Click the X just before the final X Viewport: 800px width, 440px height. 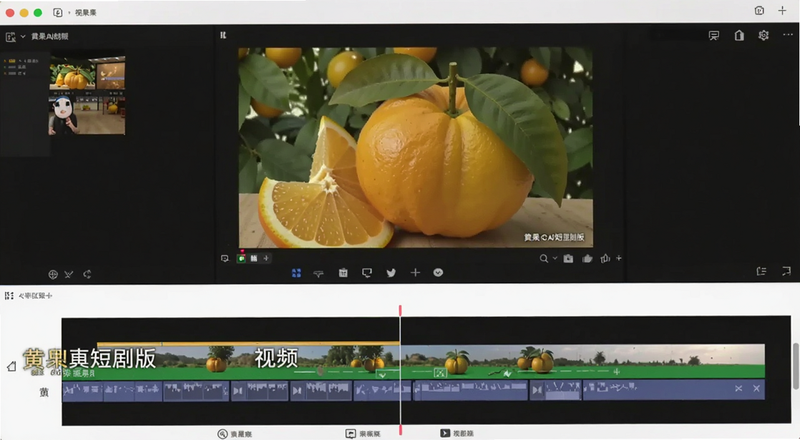738,389
